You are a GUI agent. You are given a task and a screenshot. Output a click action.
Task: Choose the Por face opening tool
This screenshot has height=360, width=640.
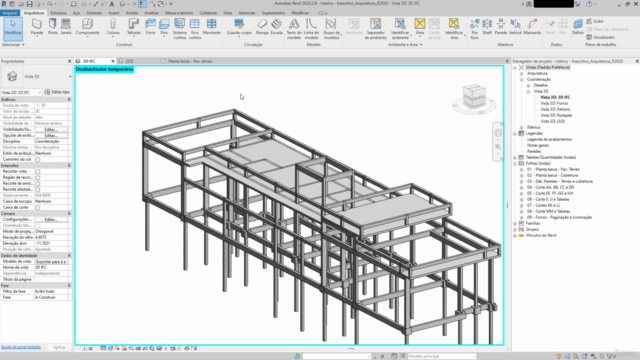click(x=474, y=29)
